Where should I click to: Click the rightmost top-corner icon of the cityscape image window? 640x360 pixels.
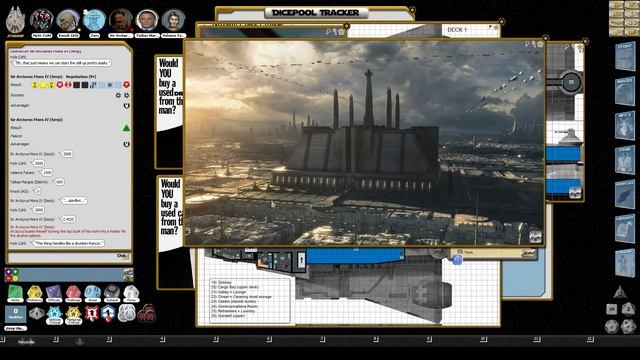(540, 44)
